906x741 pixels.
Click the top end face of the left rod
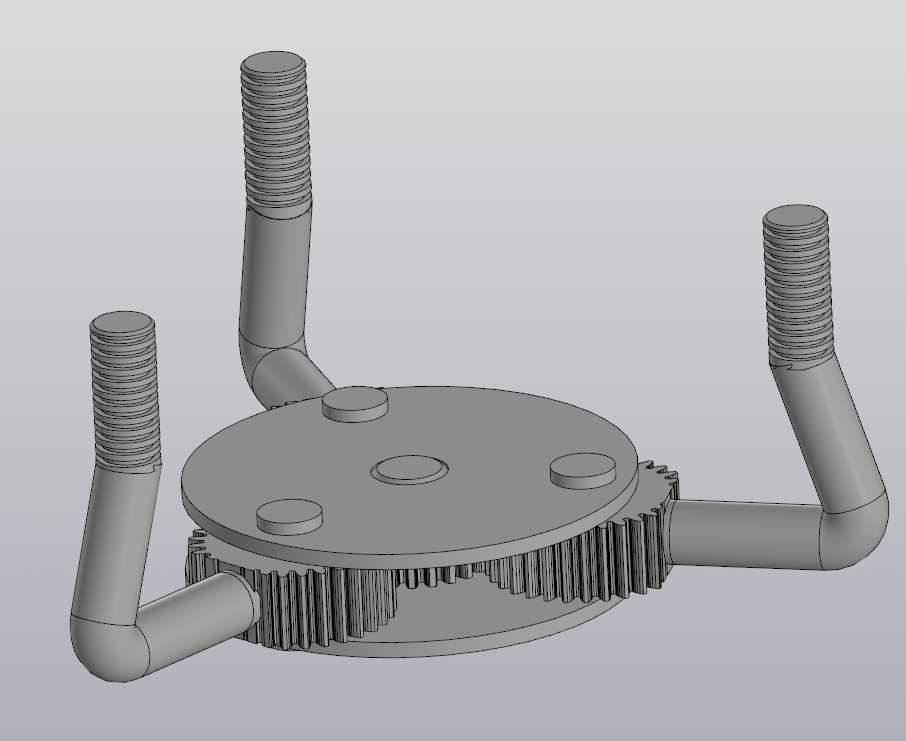pos(122,324)
